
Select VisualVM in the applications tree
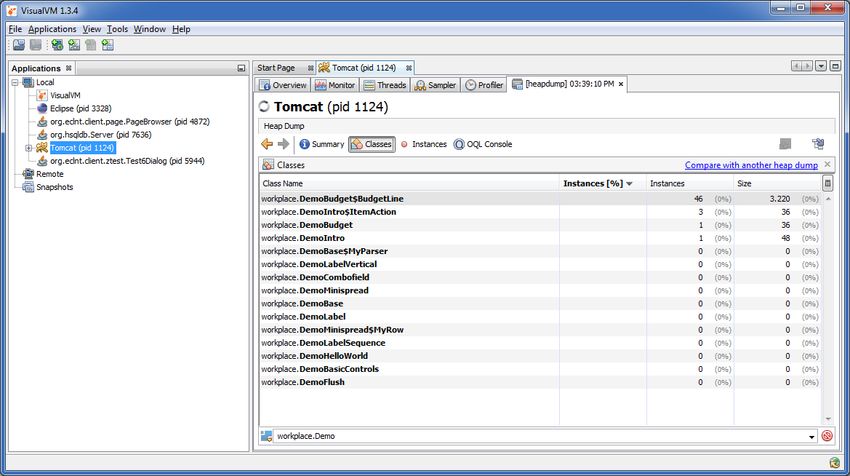tap(65, 95)
